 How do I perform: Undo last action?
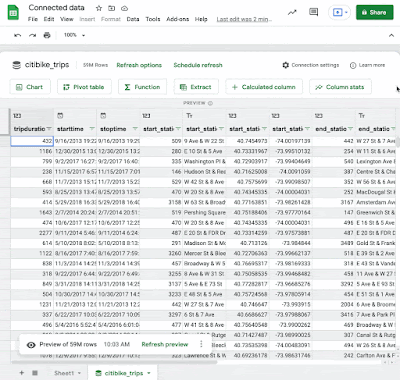click(17, 35)
